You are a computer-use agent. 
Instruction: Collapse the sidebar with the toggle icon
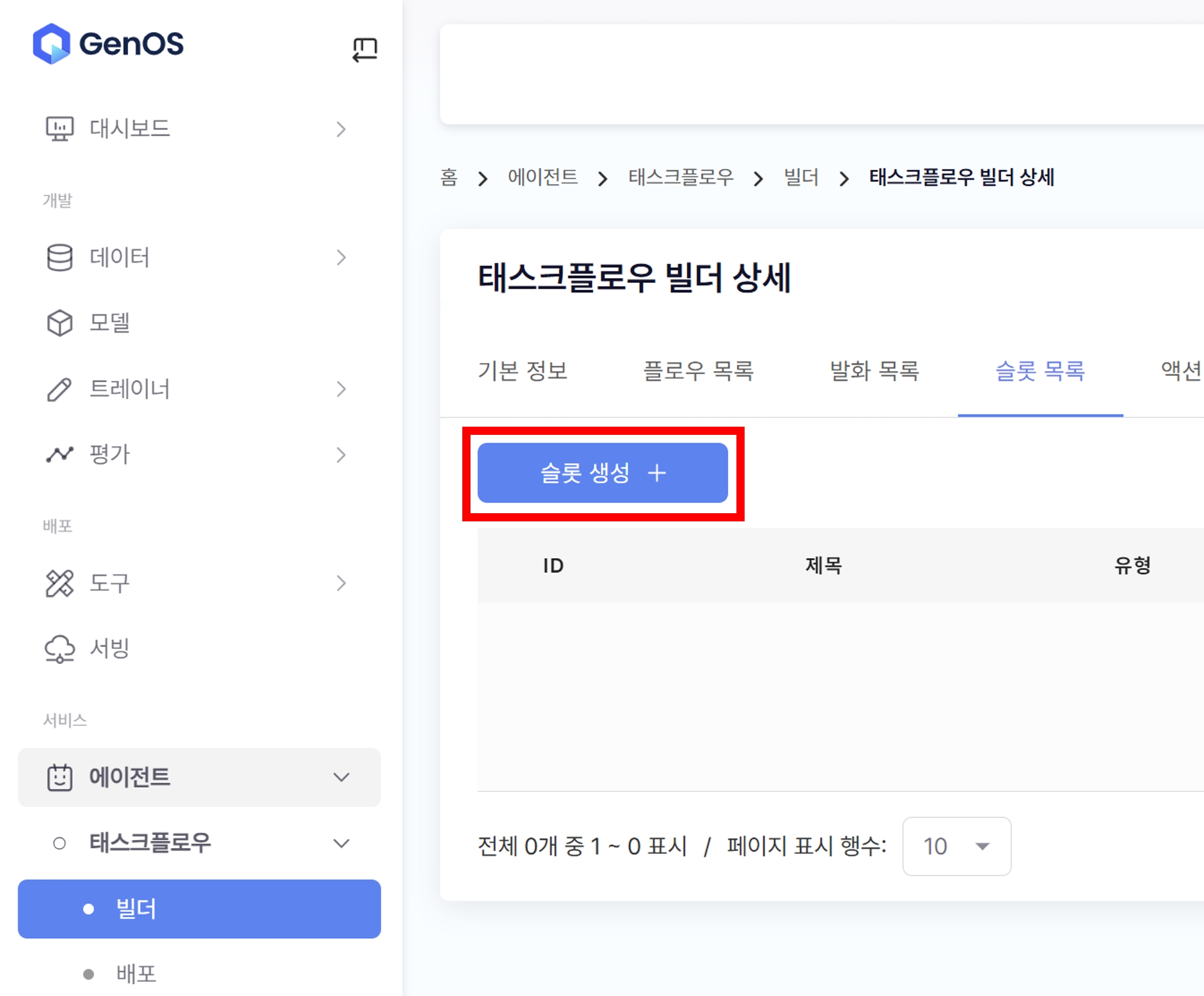(365, 49)
